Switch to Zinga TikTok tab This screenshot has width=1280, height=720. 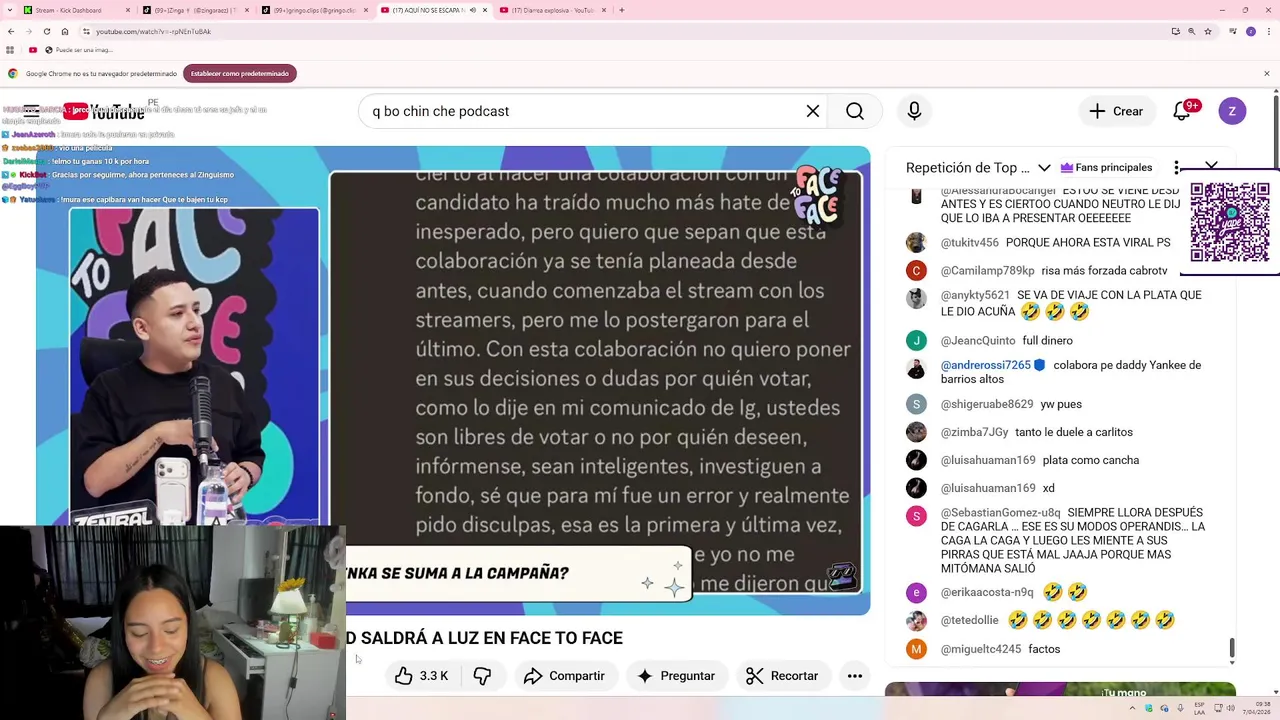coord(195,10)
